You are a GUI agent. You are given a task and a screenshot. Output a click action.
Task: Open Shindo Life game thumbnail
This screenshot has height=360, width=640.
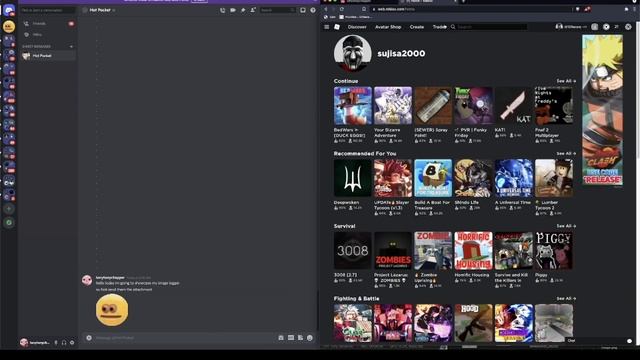pos(473,178)
